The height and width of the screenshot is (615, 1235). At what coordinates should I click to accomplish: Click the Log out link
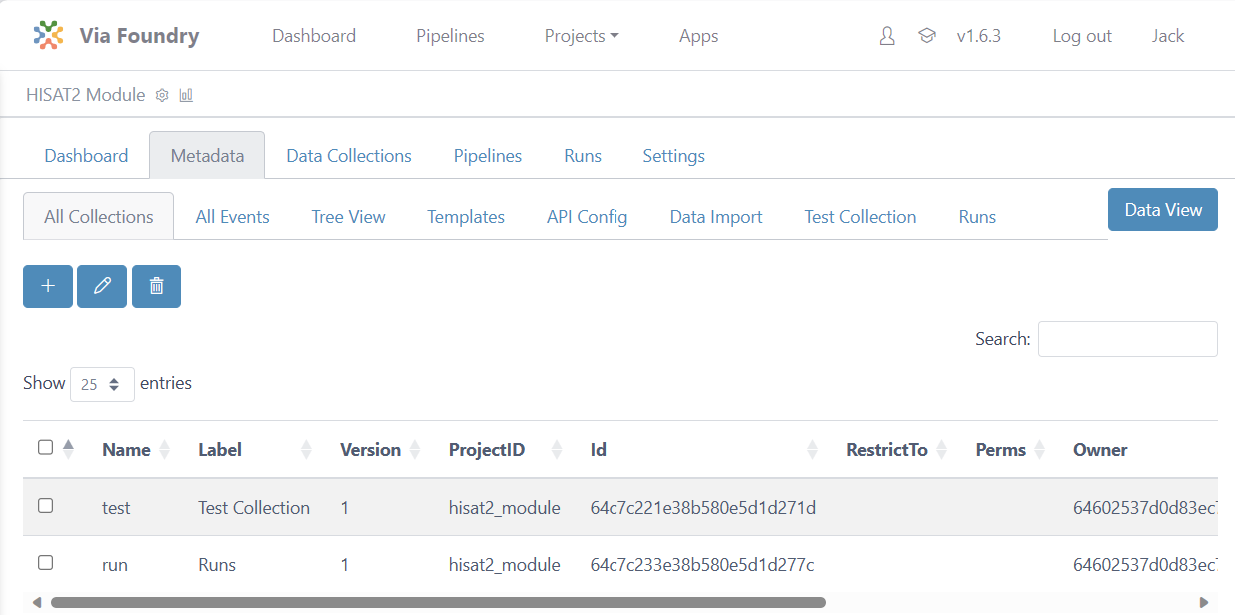click(x=1081, y=36)
